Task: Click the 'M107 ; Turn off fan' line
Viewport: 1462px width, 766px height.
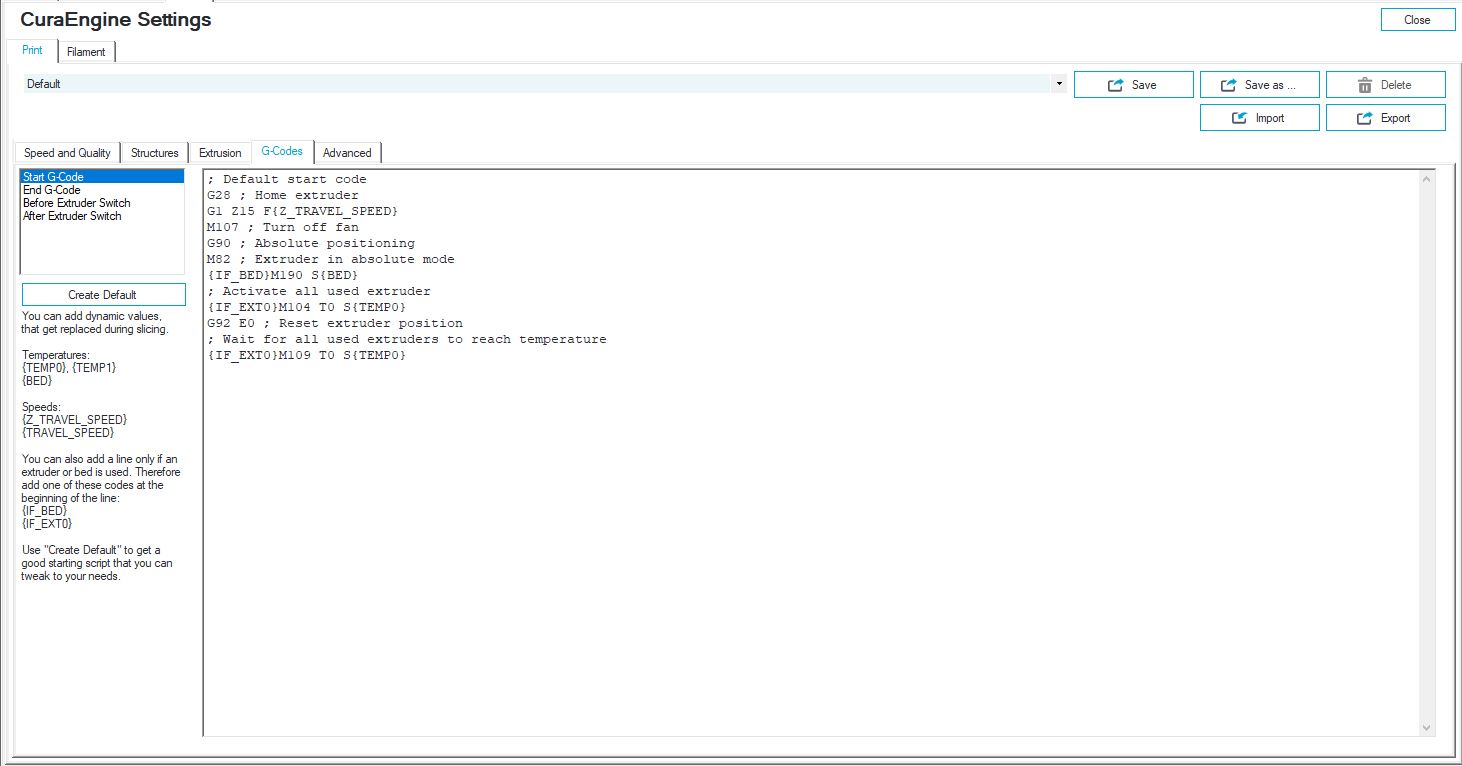Action: tap(282, 228)
